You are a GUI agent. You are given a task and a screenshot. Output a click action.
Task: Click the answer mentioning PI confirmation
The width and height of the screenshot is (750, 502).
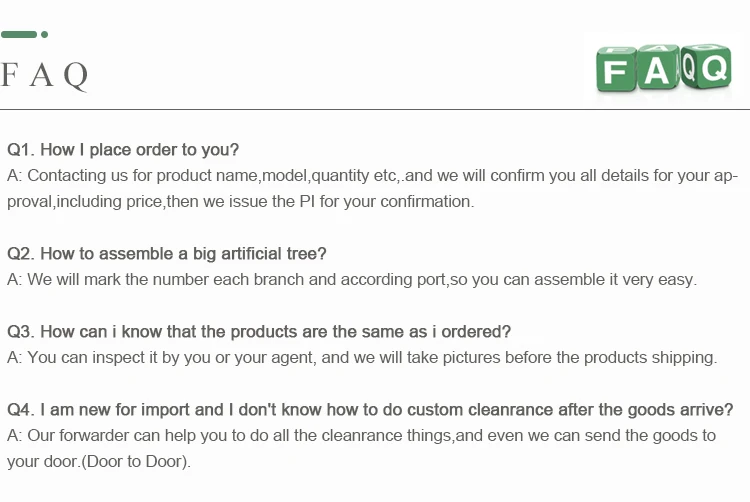coord(373,188)
